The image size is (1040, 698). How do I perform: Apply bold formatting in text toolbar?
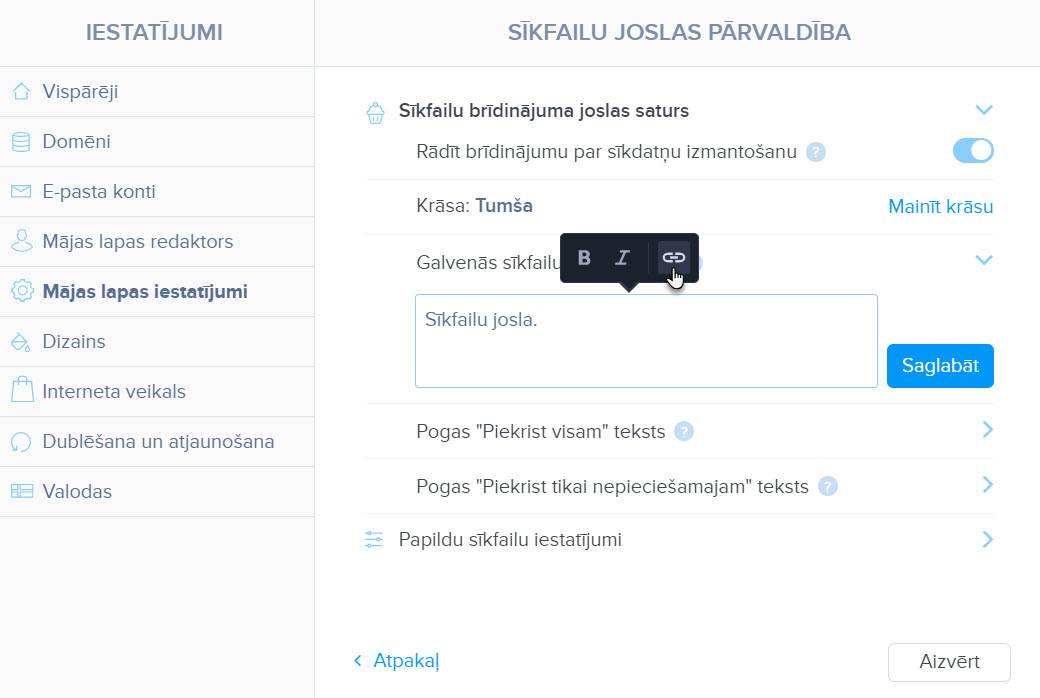point(584,257)
